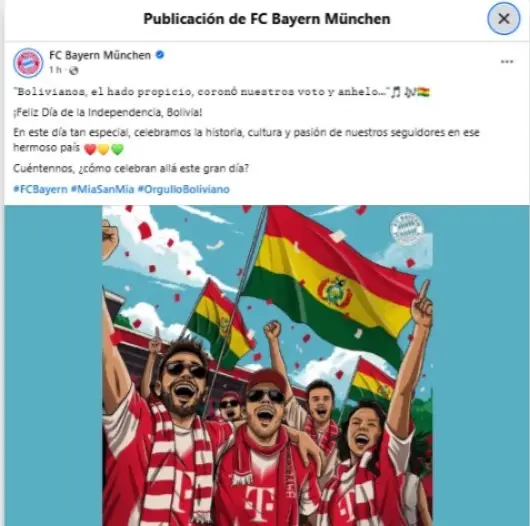
Task: Click the Bolivian flag emoji in post
Action: [423, 92]
